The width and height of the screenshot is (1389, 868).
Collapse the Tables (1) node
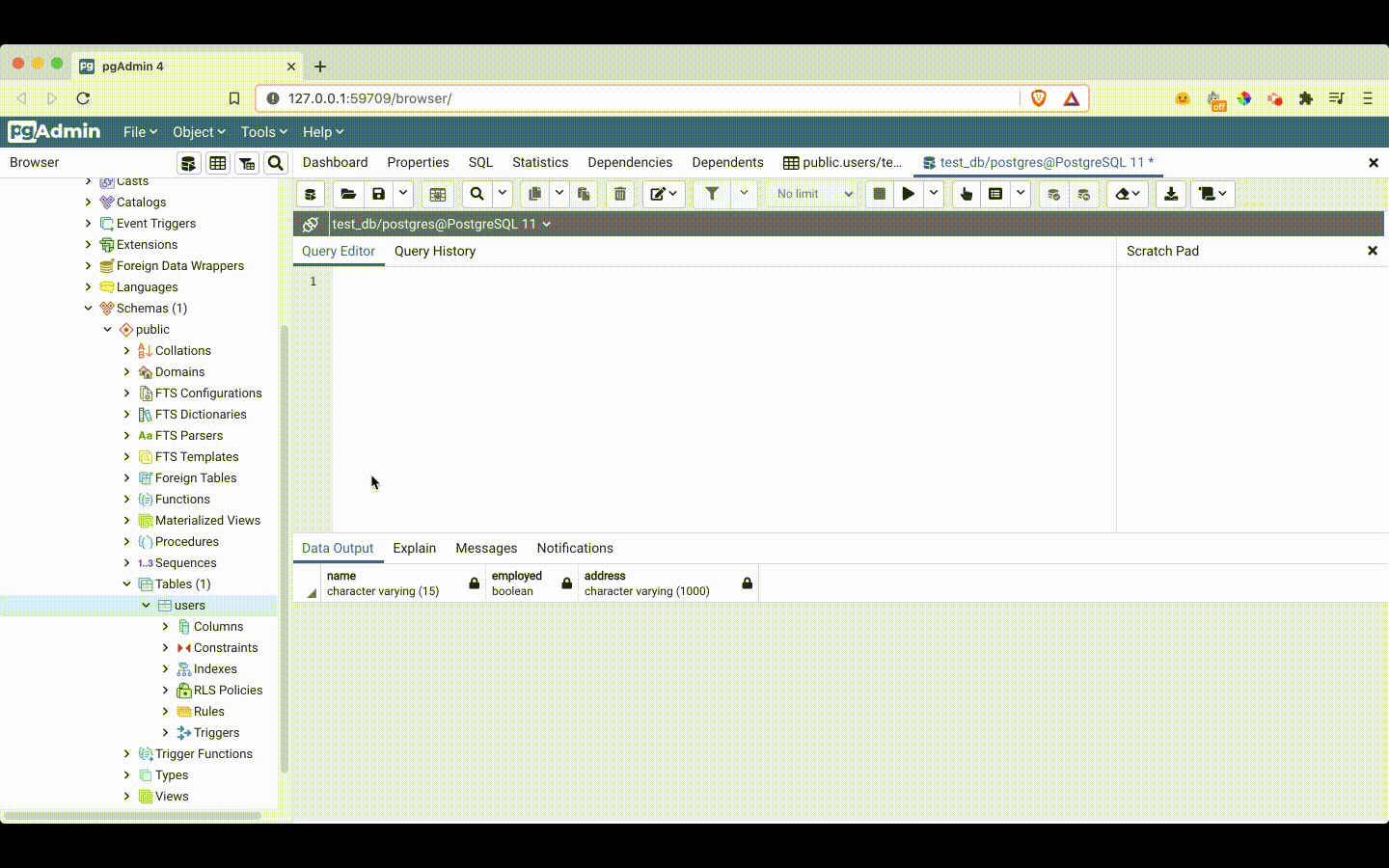(x=127, y=584)
